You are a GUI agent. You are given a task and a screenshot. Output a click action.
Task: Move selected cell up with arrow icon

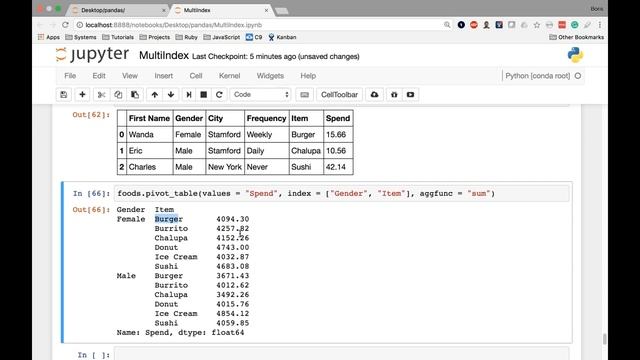click(155, 95)
